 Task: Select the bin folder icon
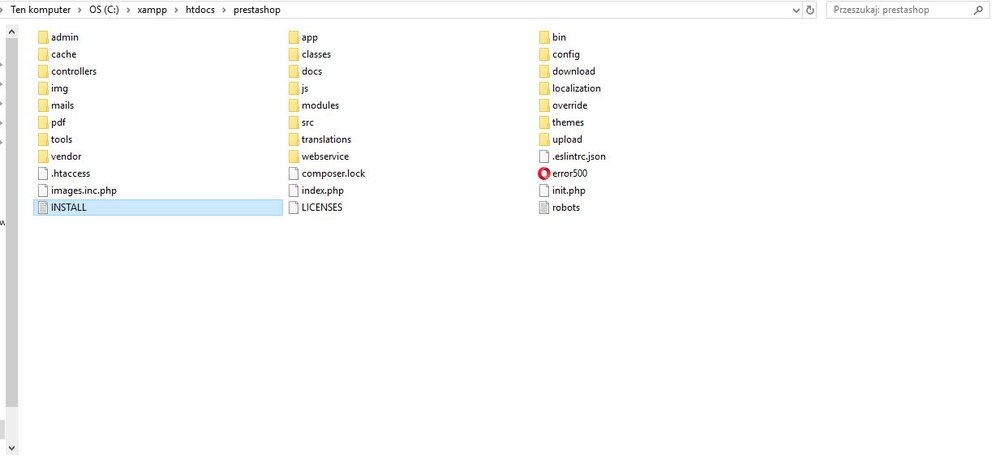[544, 37]
